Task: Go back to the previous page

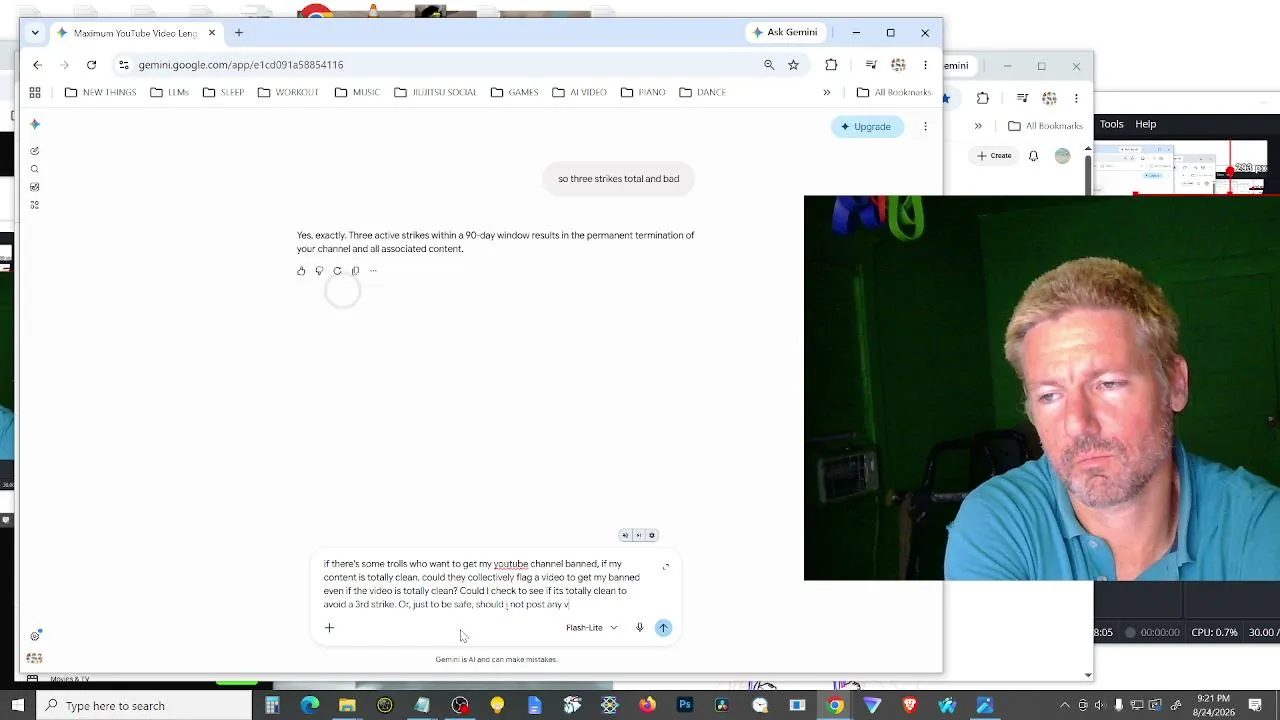Action: (37, 65)
